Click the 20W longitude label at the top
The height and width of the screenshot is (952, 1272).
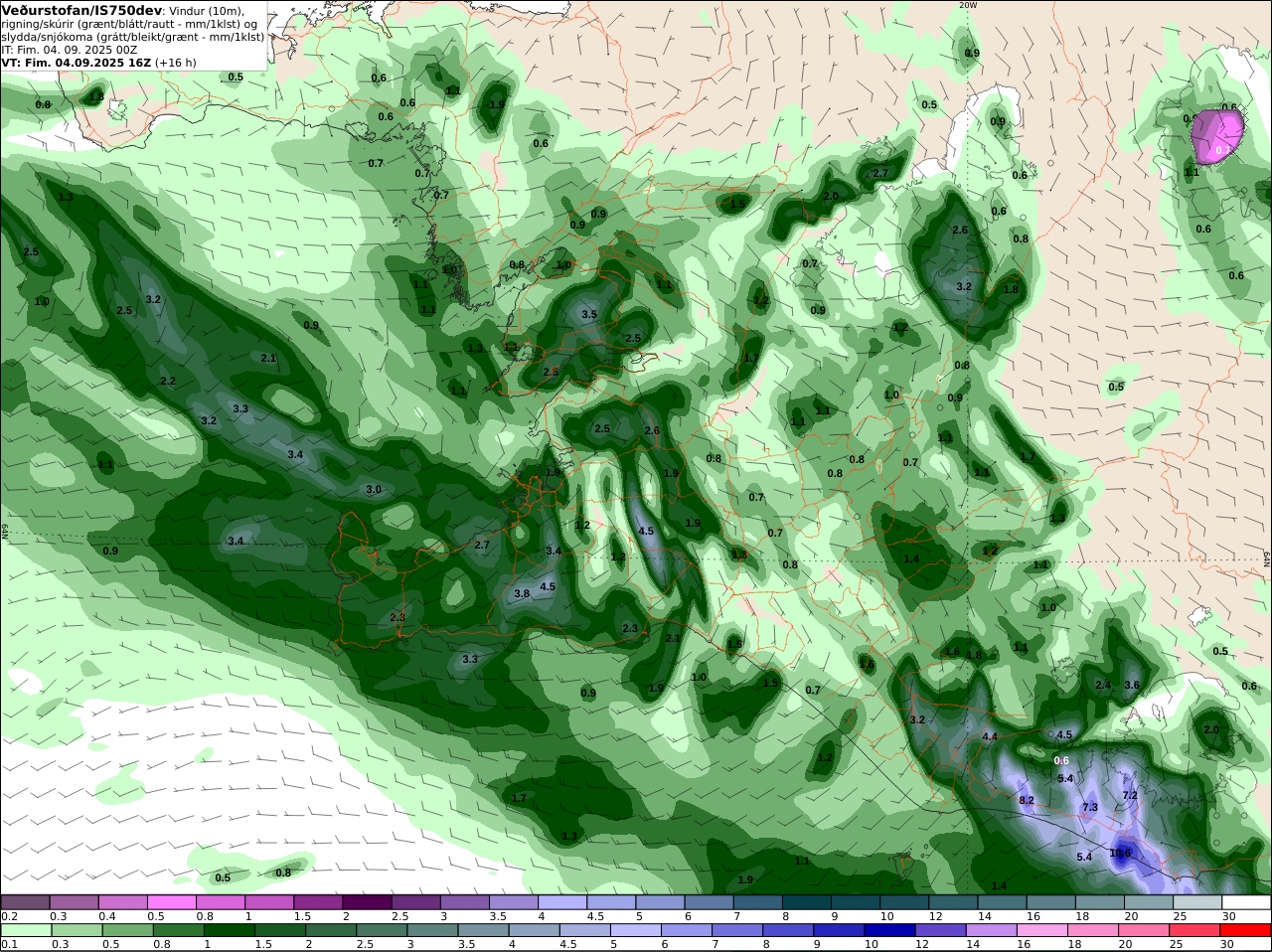tap(968, 5)
